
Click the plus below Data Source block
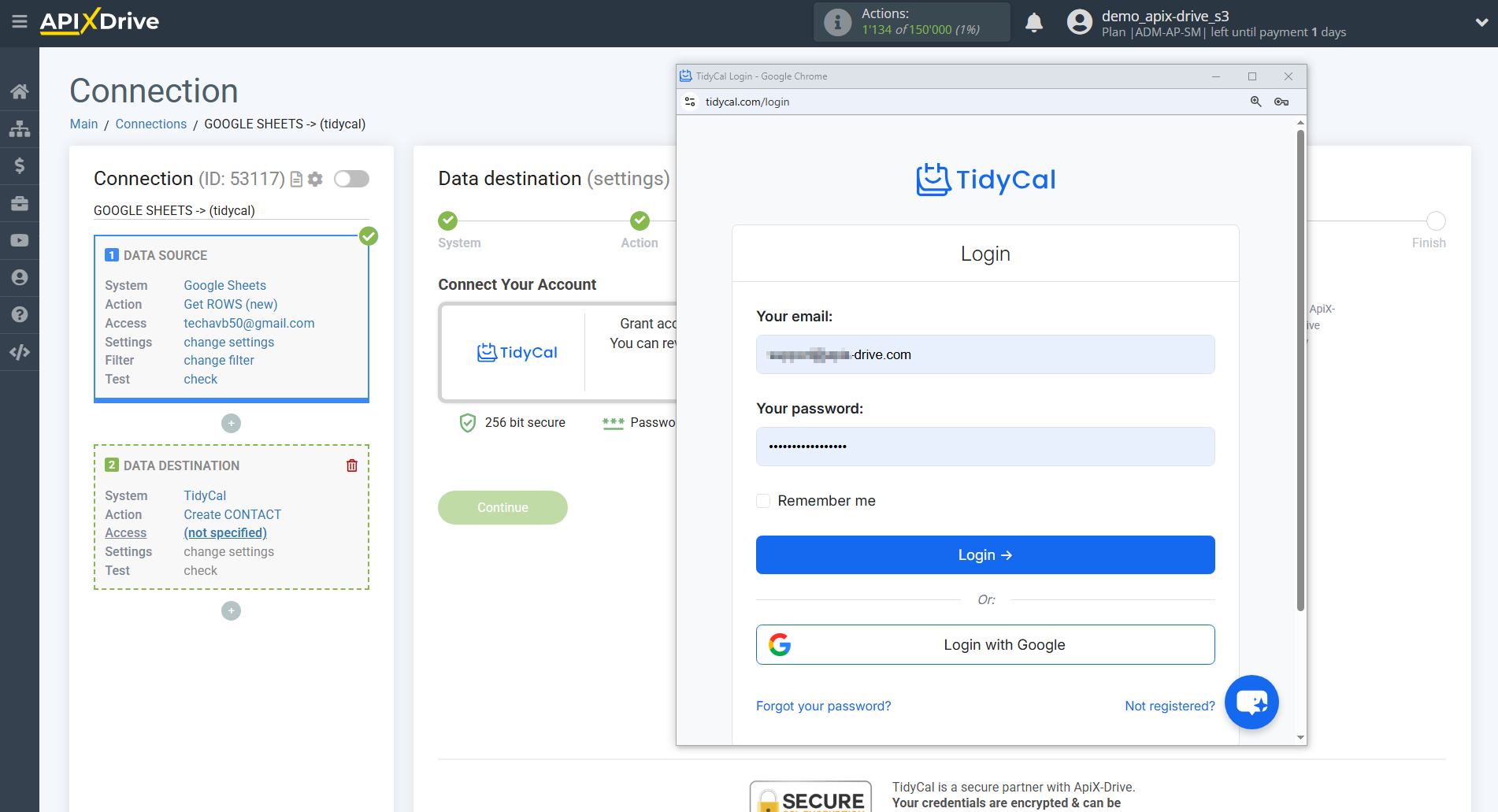231,423
